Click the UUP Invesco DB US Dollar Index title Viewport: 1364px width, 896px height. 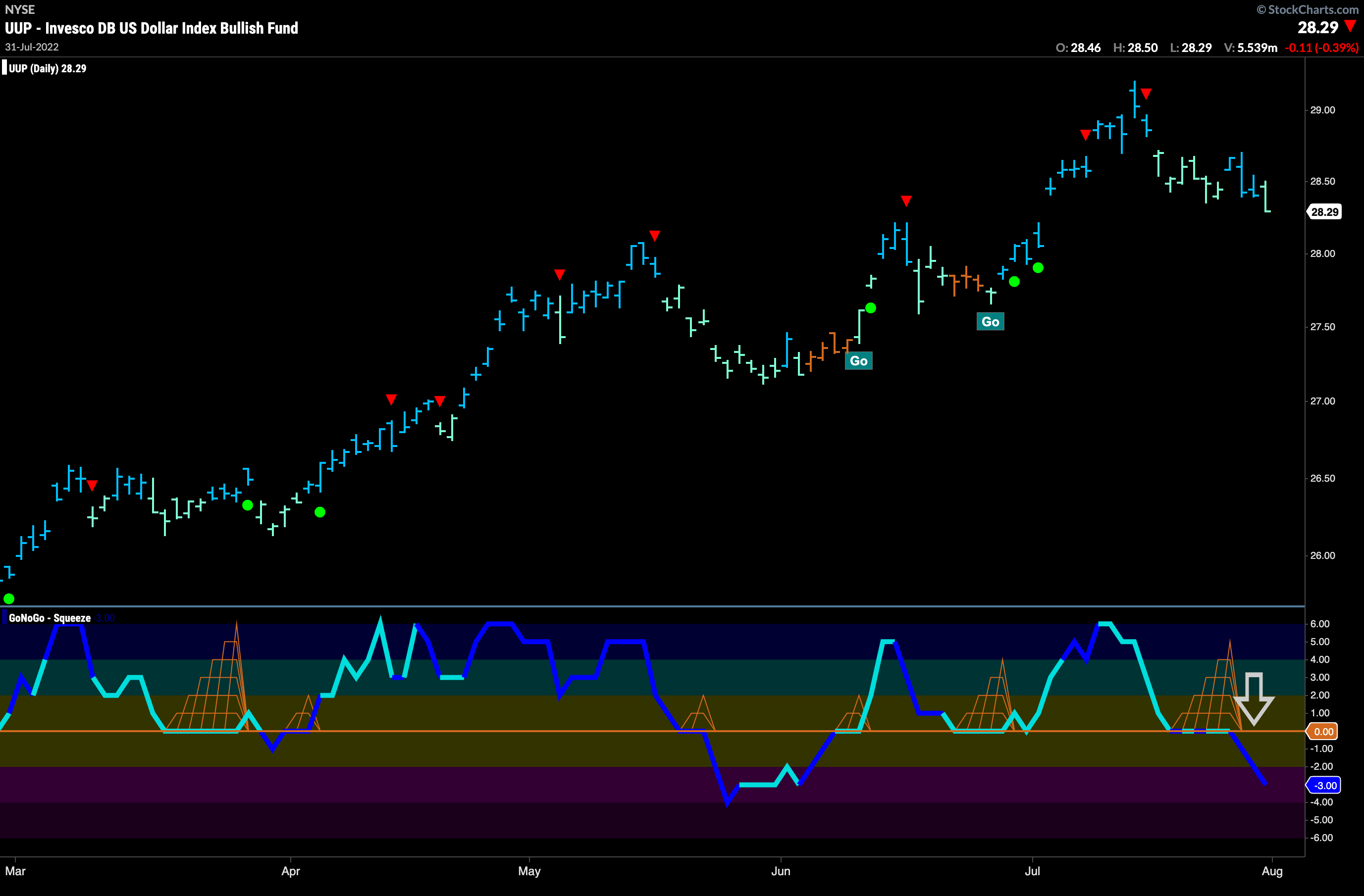(151, 28)
